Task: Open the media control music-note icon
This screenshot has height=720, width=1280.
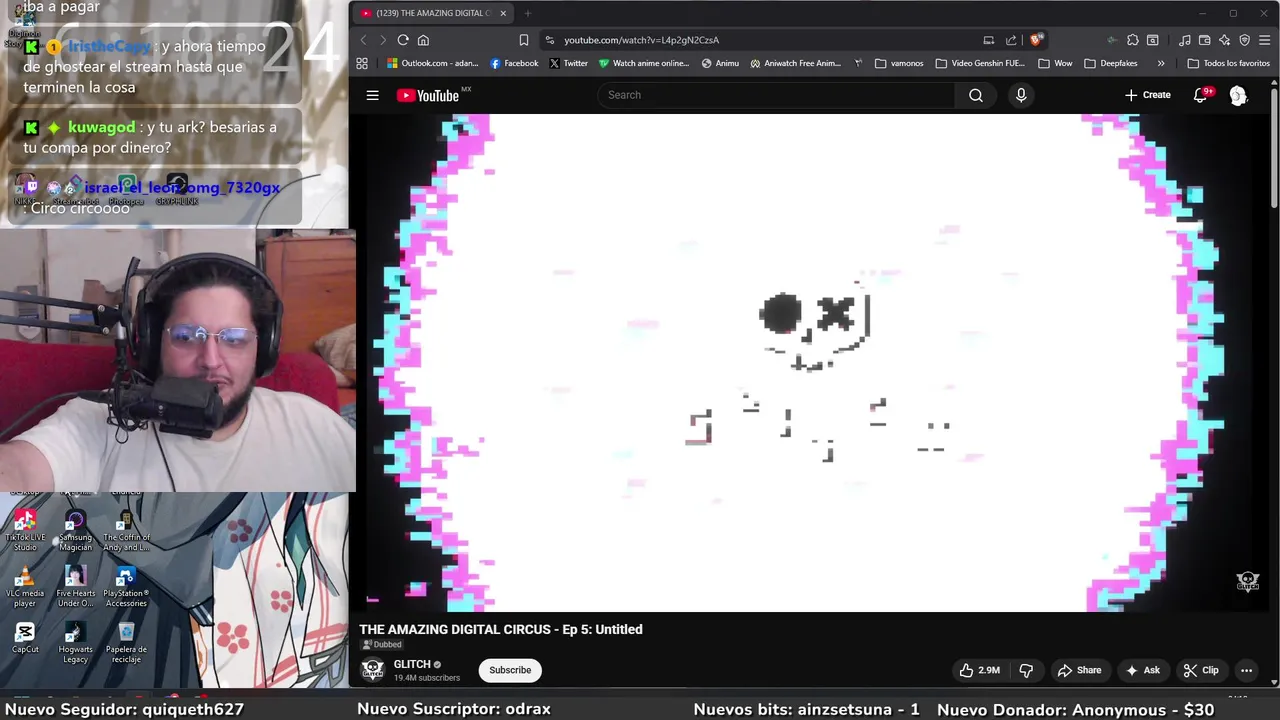Action: click(x=1185, y=40)
